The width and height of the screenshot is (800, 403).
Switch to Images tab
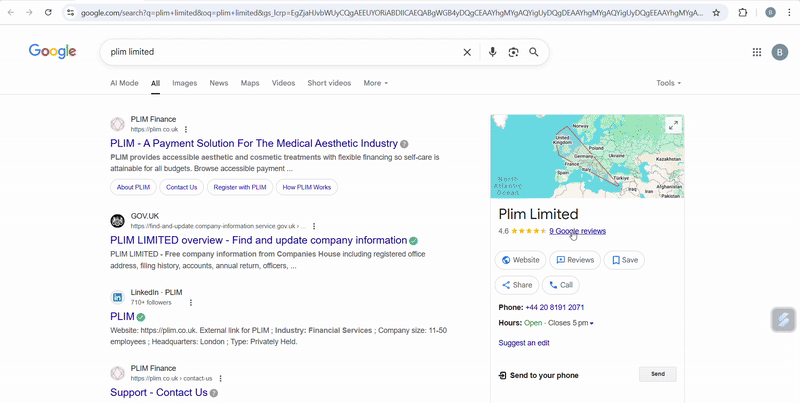pyautogui.click(x=185, y=83)
